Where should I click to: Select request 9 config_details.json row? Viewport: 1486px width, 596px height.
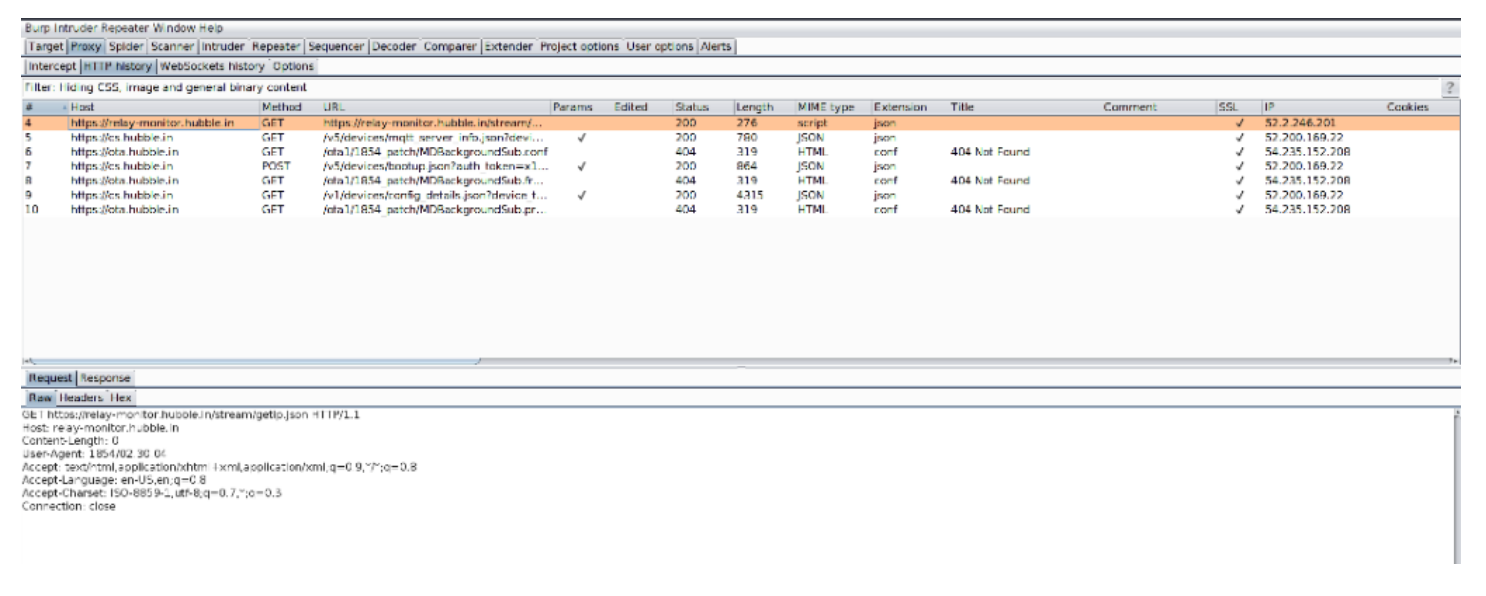pyautogui.click(x=740, y=195)
